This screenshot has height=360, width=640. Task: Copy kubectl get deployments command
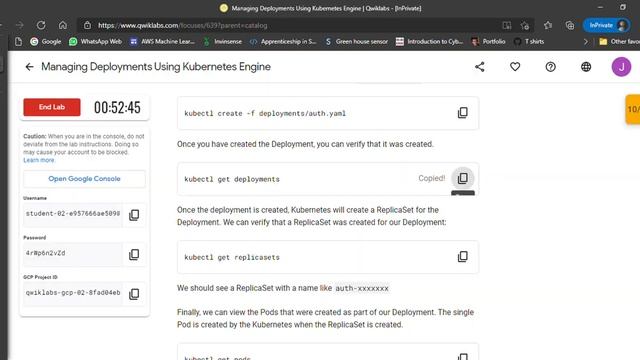point(462,178)
